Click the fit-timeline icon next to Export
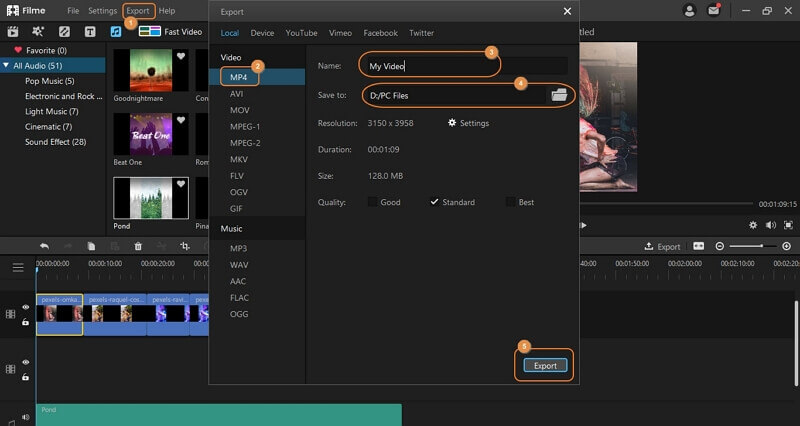The image size is (800, 426). (x=698, y=246)
